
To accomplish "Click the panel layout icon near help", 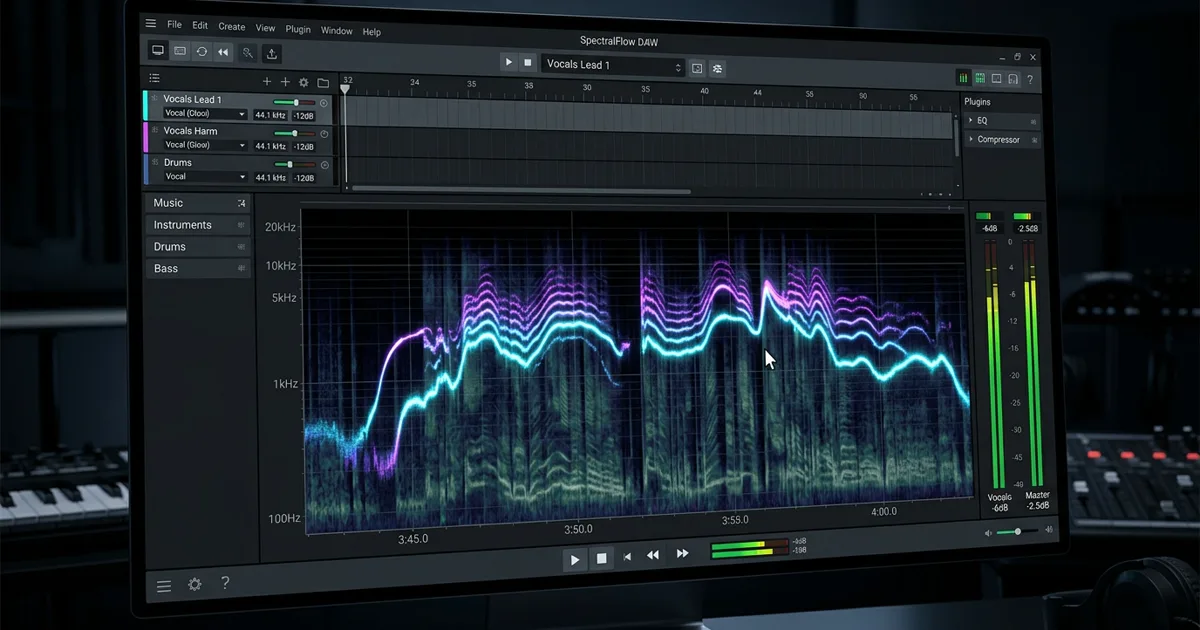I will [997, 79].
